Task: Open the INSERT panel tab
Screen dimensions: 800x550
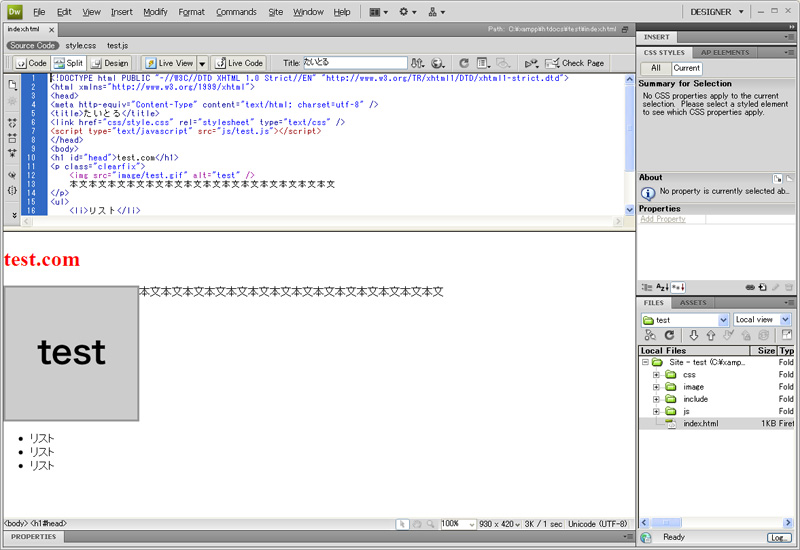Action: (x=656, y=37)
